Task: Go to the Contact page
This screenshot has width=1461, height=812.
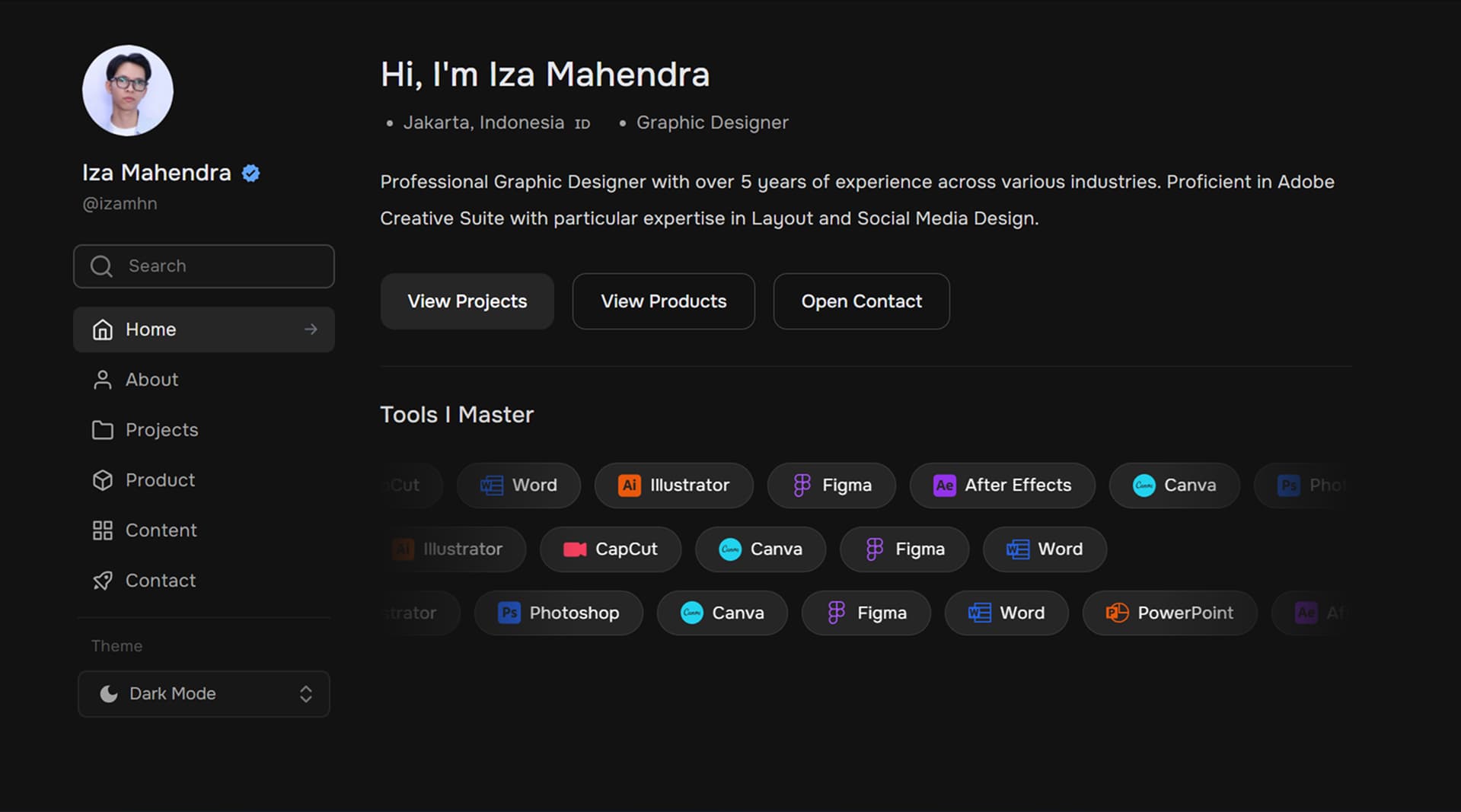Action: tap(204, 581)
